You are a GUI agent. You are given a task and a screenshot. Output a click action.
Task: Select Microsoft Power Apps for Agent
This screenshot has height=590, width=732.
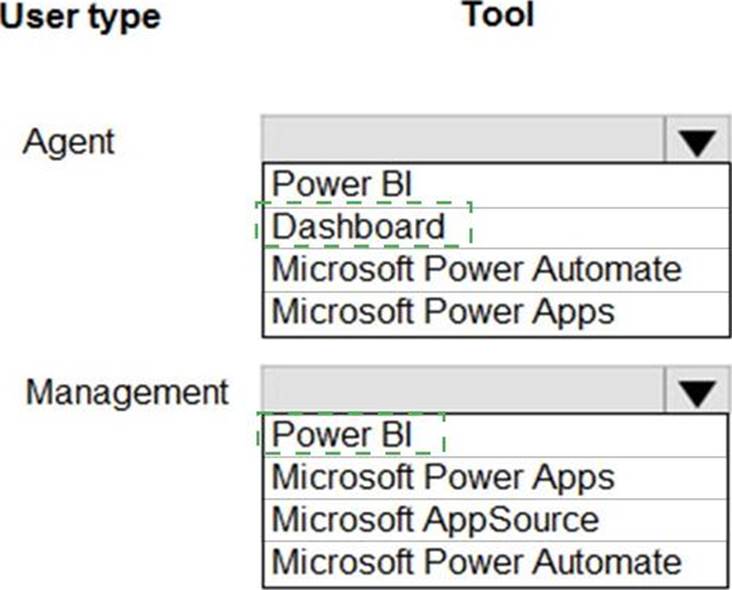[443, 312]
